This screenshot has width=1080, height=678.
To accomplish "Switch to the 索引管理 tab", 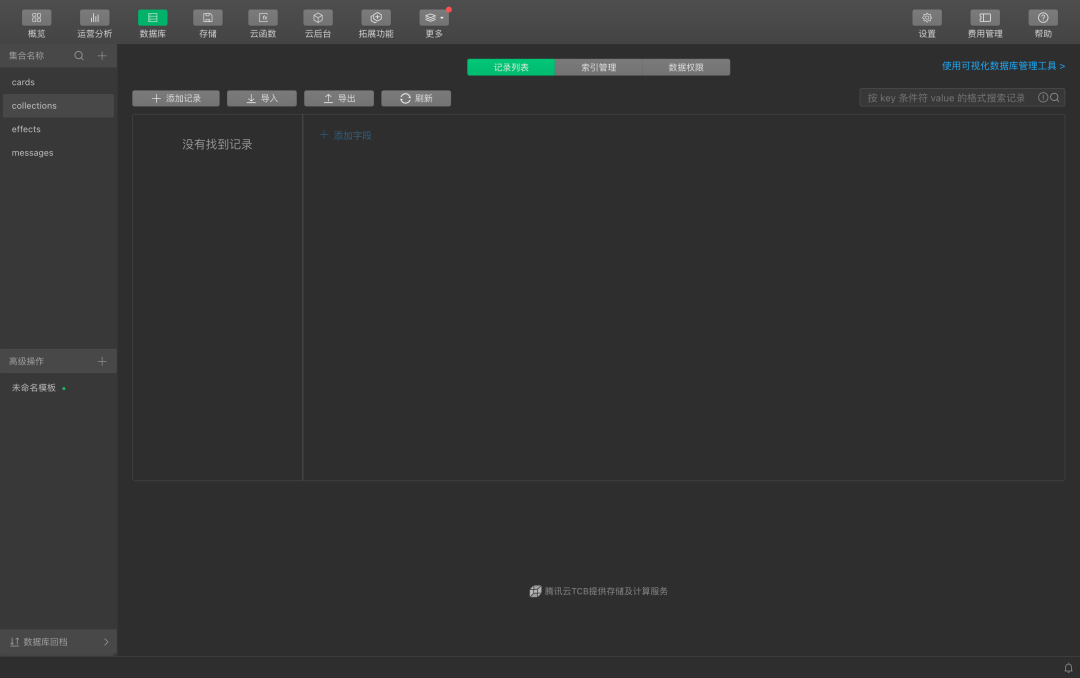I will pyautogui.click(x=598, y=67).
